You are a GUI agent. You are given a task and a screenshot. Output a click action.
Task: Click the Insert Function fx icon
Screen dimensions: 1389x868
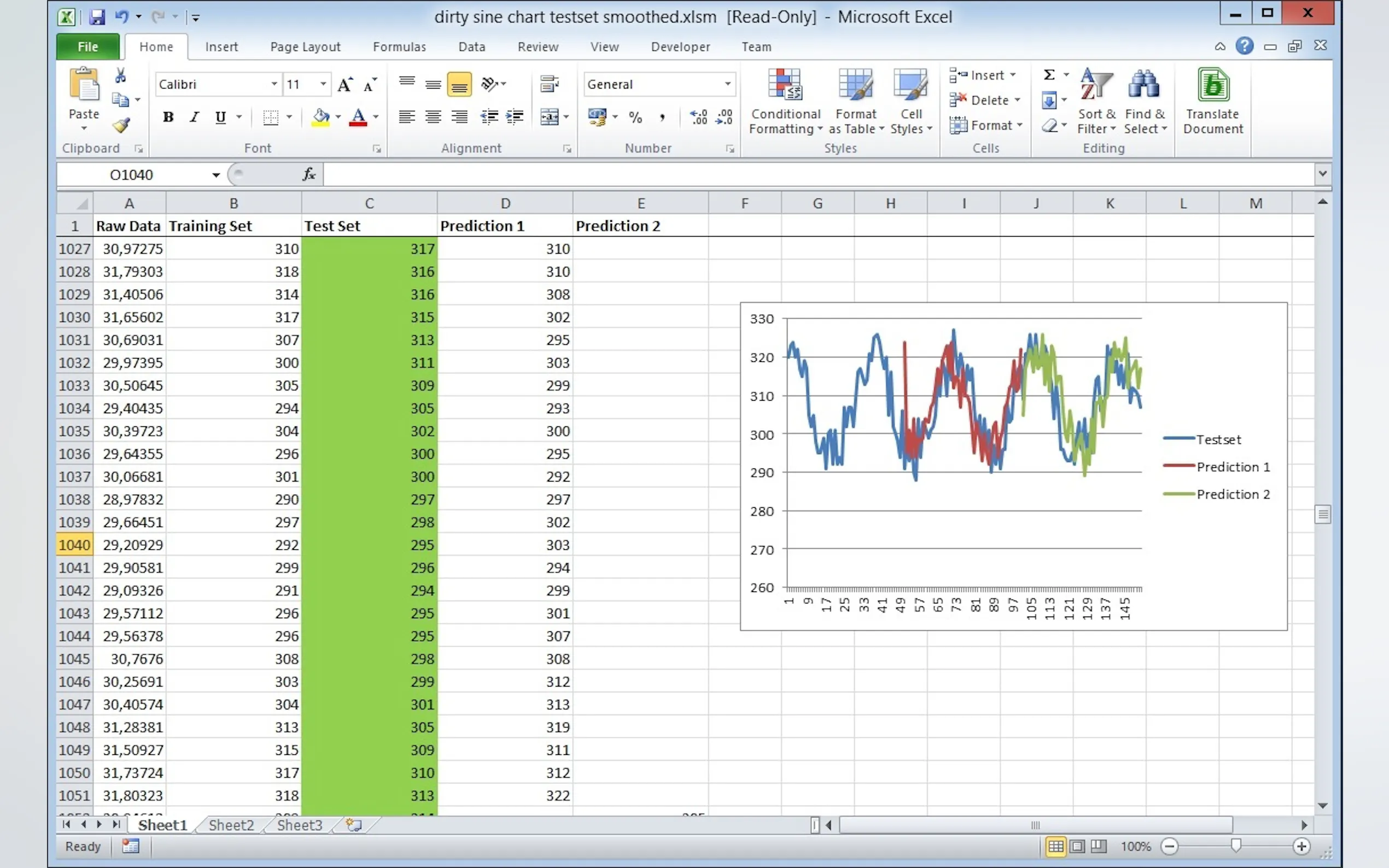point(309,174)
